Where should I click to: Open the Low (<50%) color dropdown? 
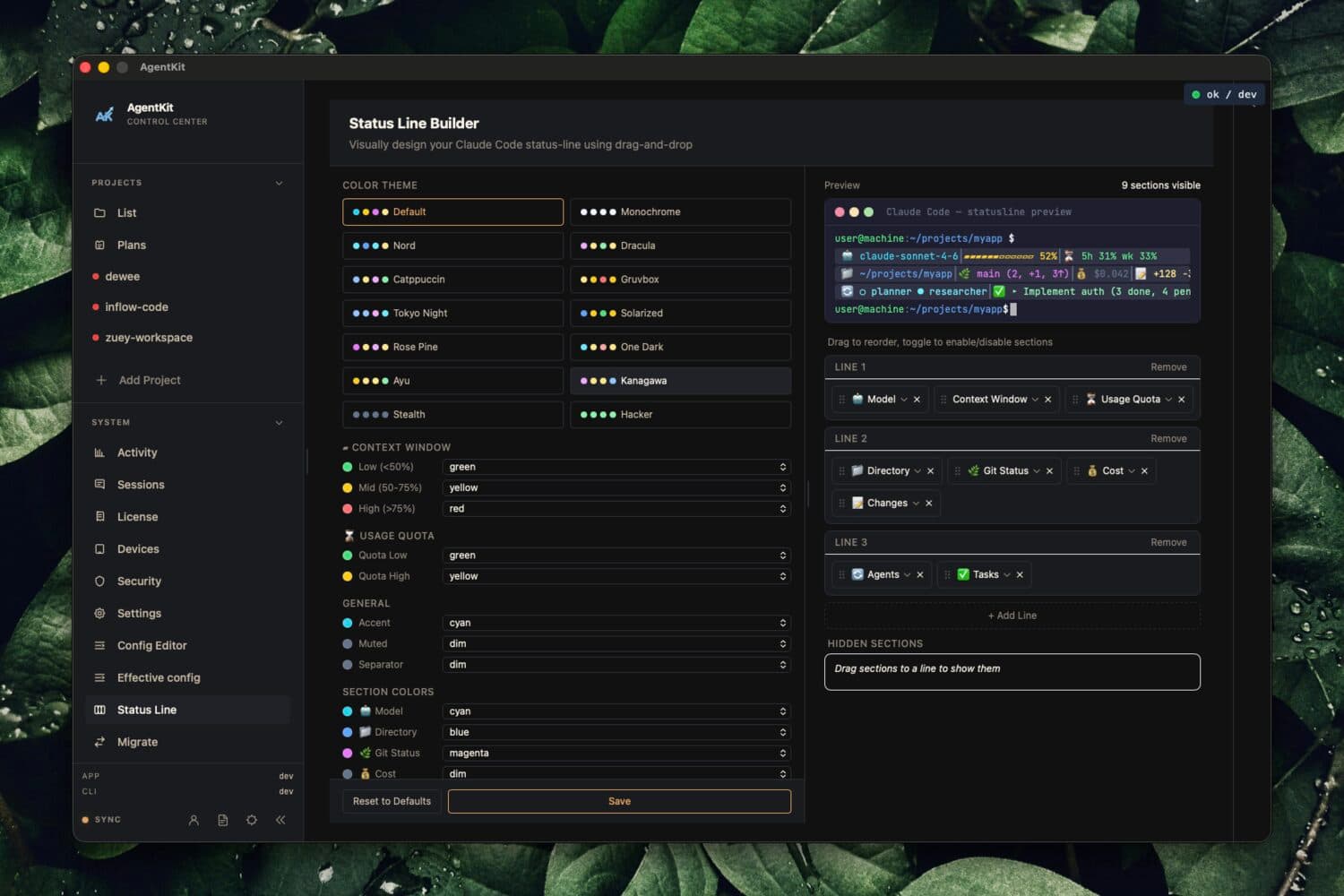(x=616, y=467)
